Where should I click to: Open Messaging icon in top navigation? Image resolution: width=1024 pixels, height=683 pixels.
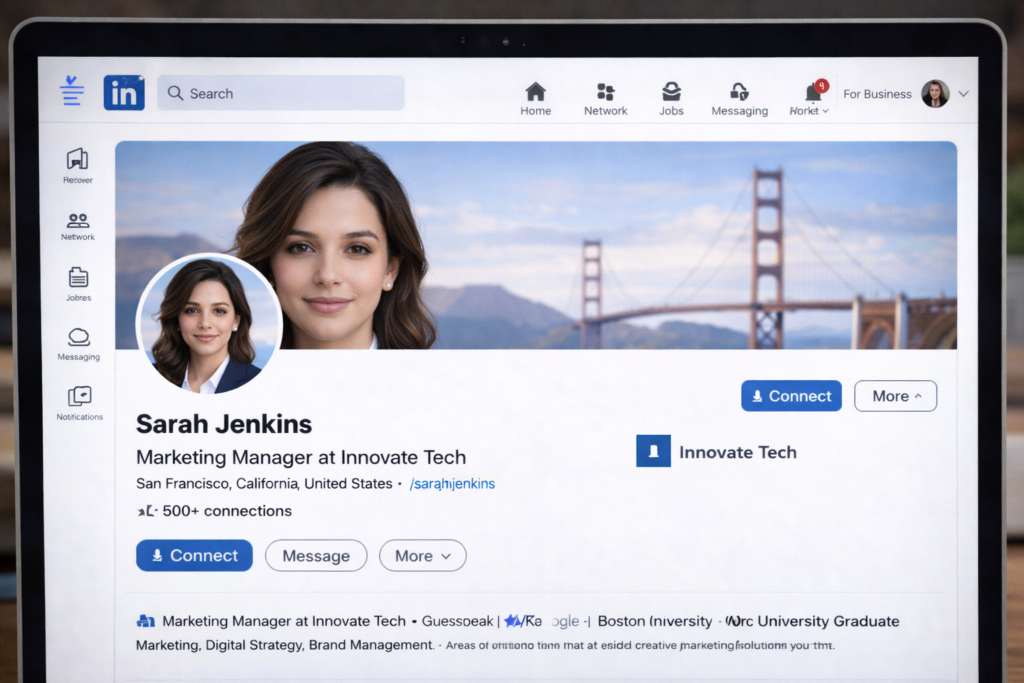(739, 92)
